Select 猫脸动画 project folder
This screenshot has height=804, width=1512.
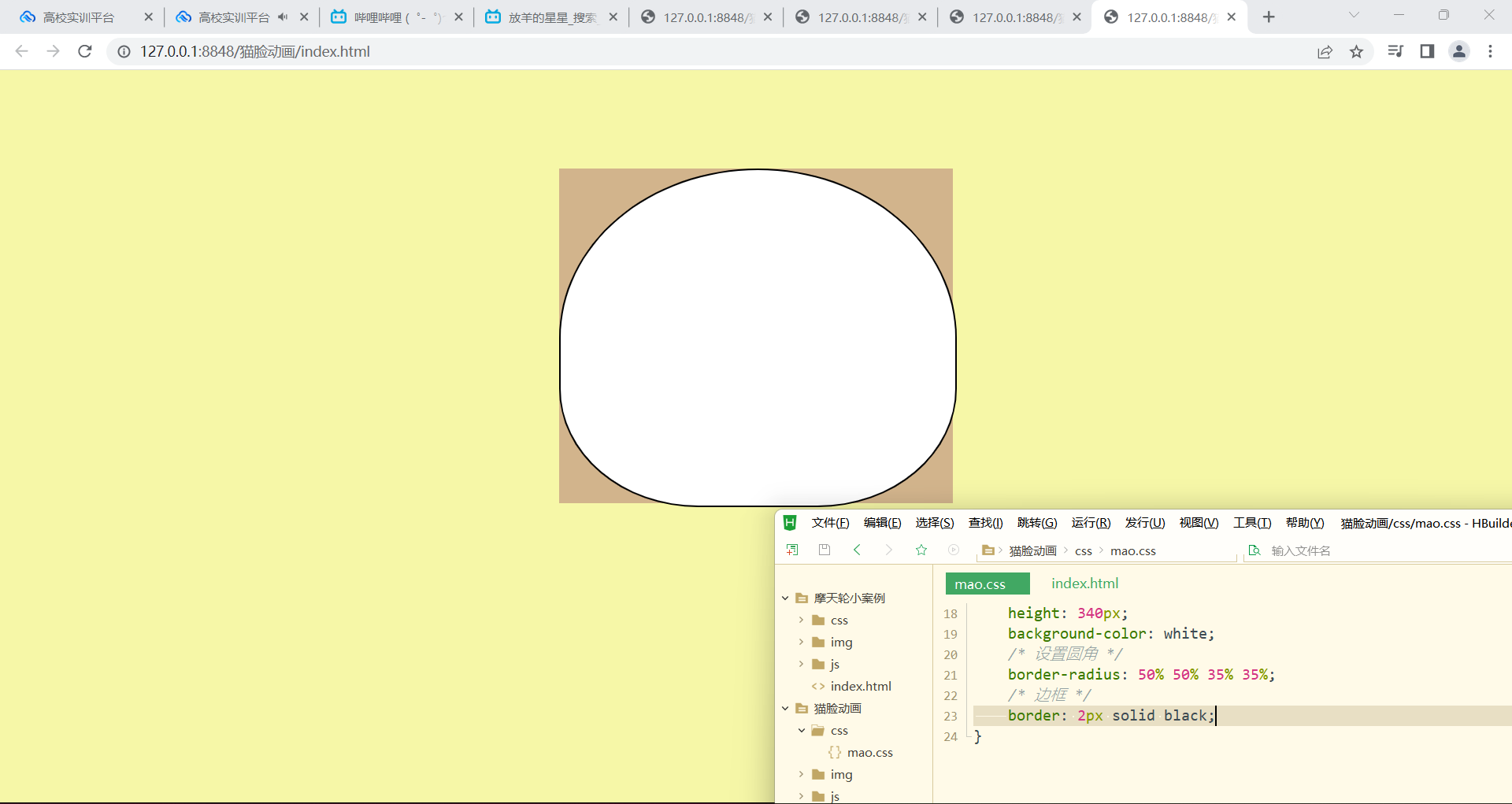[837, 708]
